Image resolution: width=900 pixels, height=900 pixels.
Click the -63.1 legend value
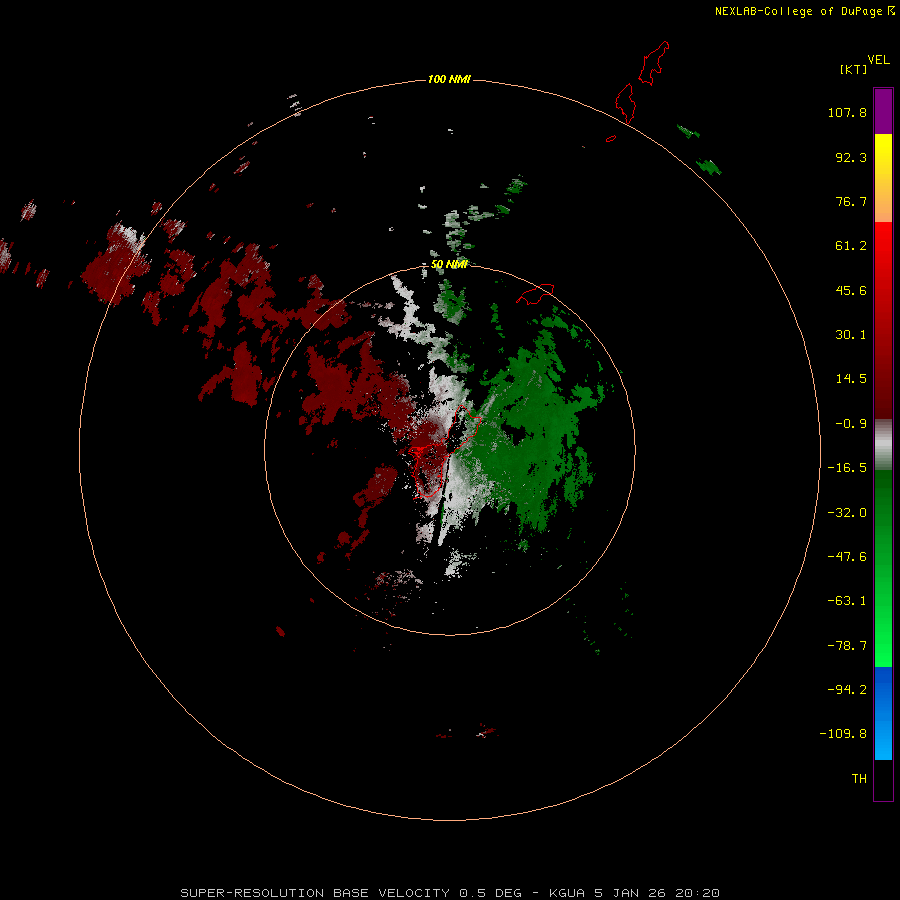tap(847, 601)
